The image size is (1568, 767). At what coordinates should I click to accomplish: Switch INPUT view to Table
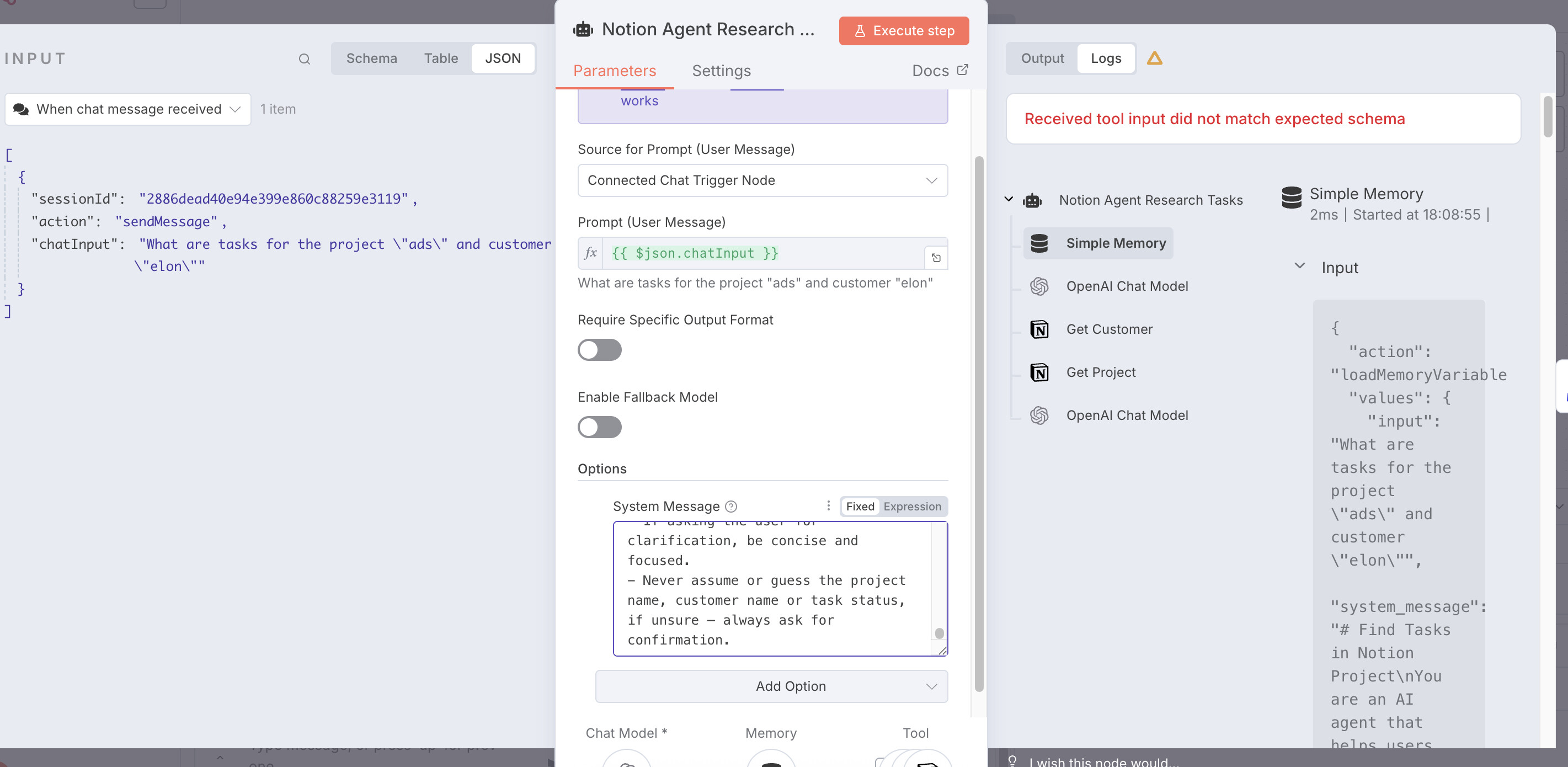(441, 58)
